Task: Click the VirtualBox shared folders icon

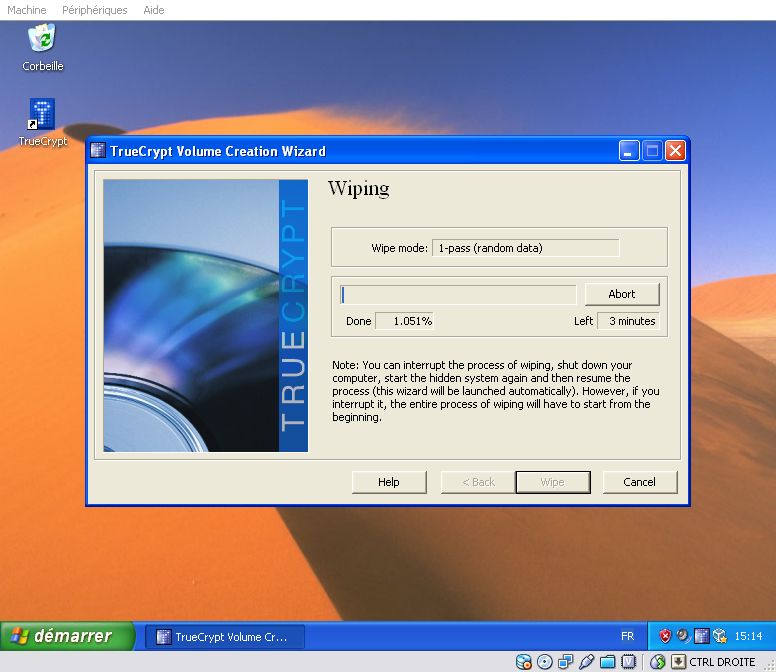Action: [607, 662]
